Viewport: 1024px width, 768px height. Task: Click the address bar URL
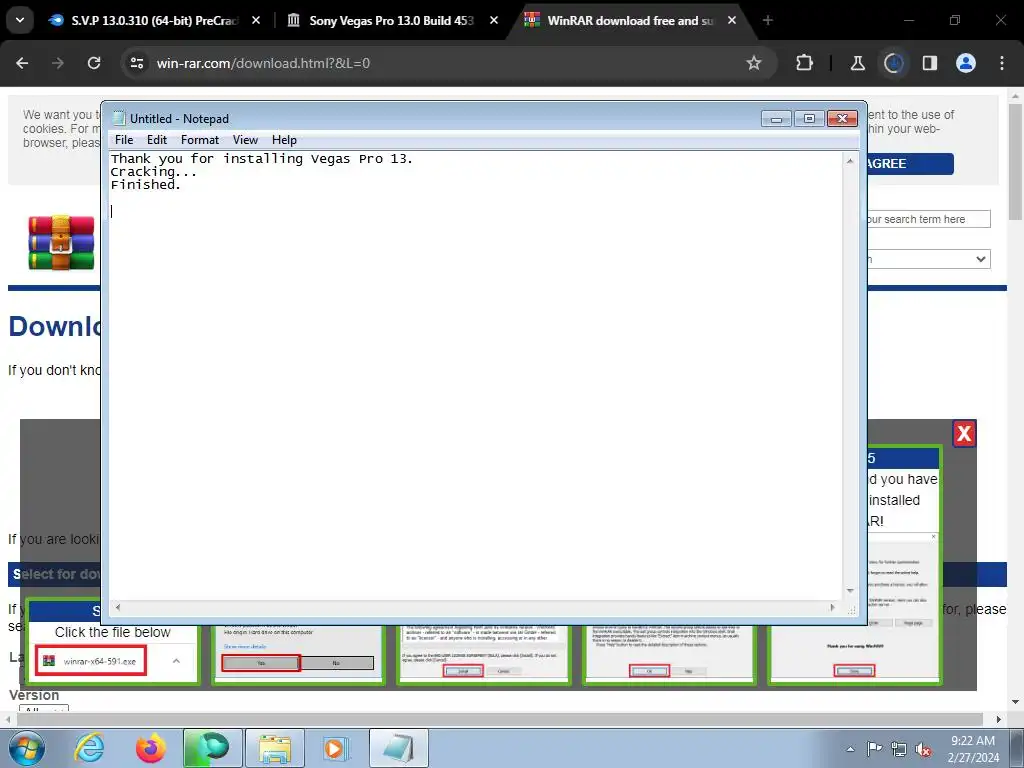pos(263,63)
